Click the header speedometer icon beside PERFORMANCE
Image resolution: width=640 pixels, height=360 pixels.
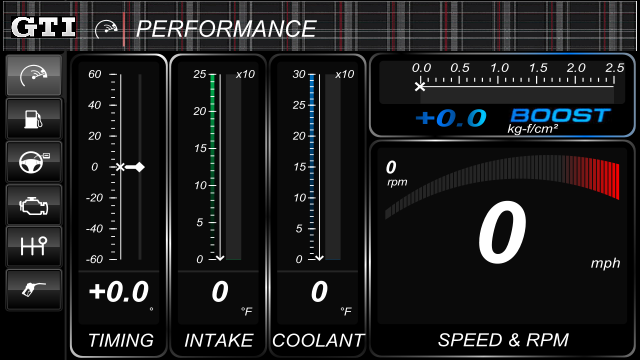106,29
